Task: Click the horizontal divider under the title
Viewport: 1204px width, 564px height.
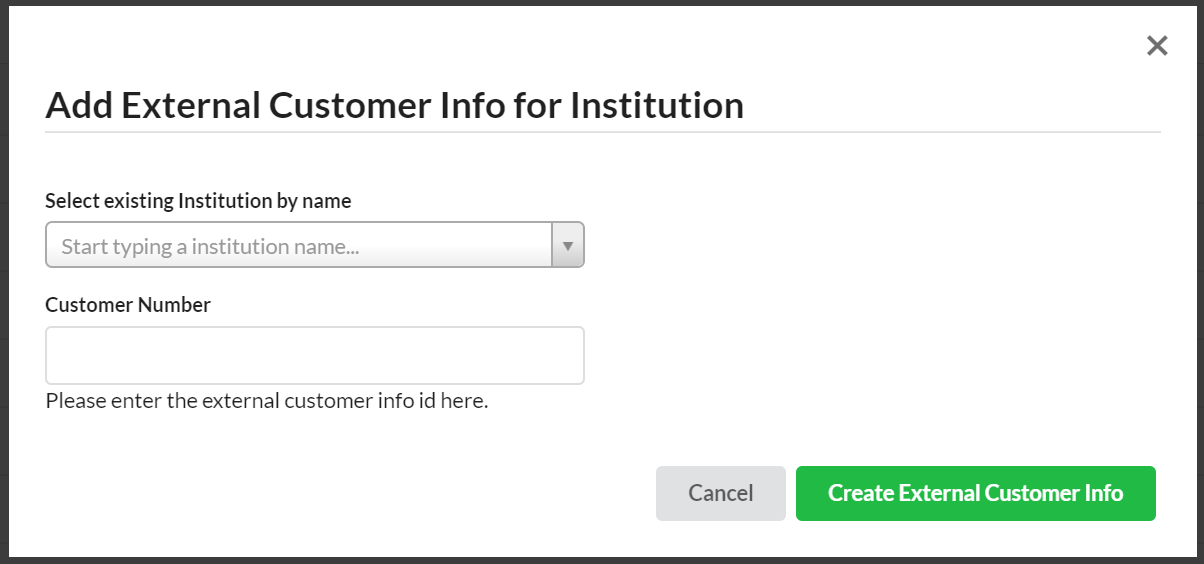Action: click(602, 132)
